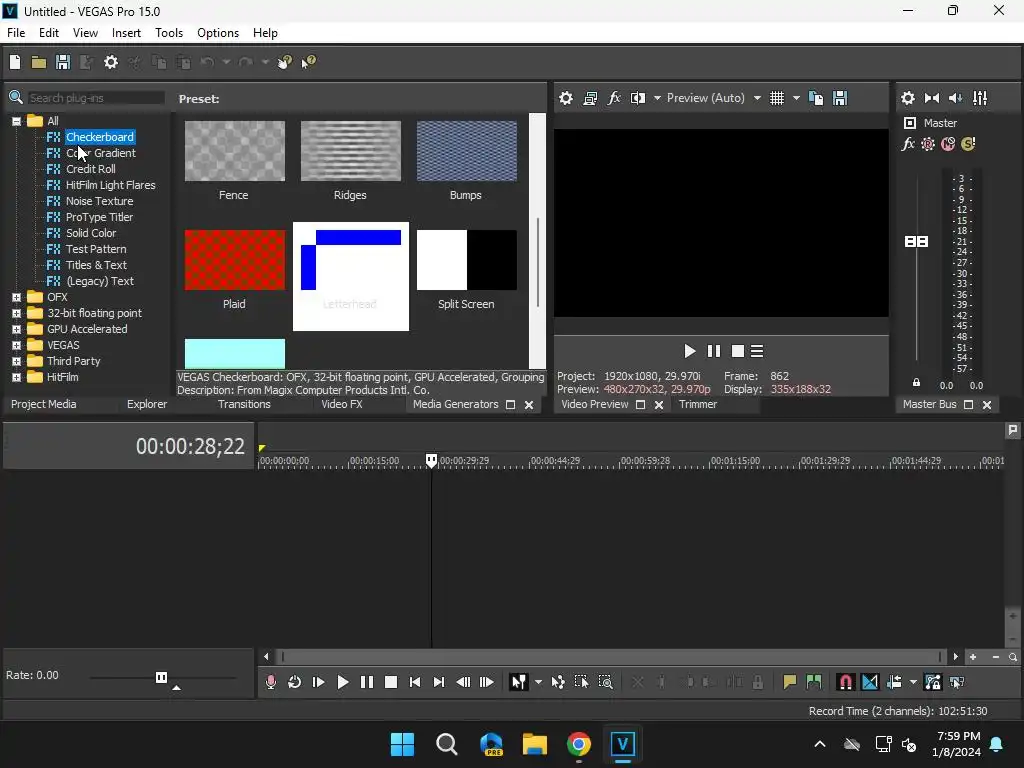Open Master FX button in Master Bus
The width and height of the screenshot is (1024, 768).
pyautogui.click(x=908, y=144)
